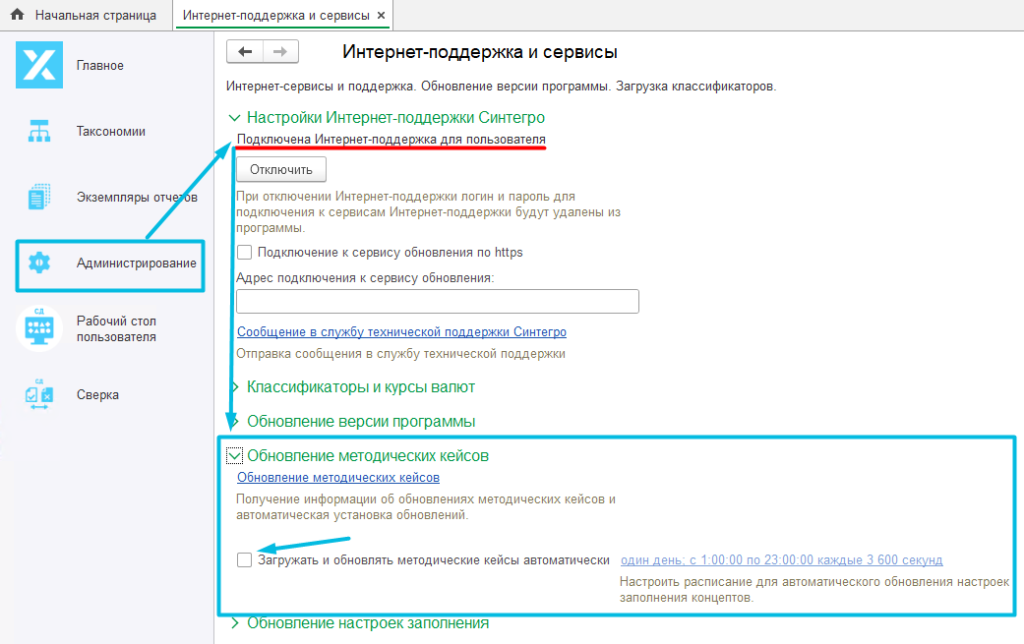This screenshot has height=644, width=1024.
Task: Enable Подключение к сервису обновления по https
Action: pos(243,252)
